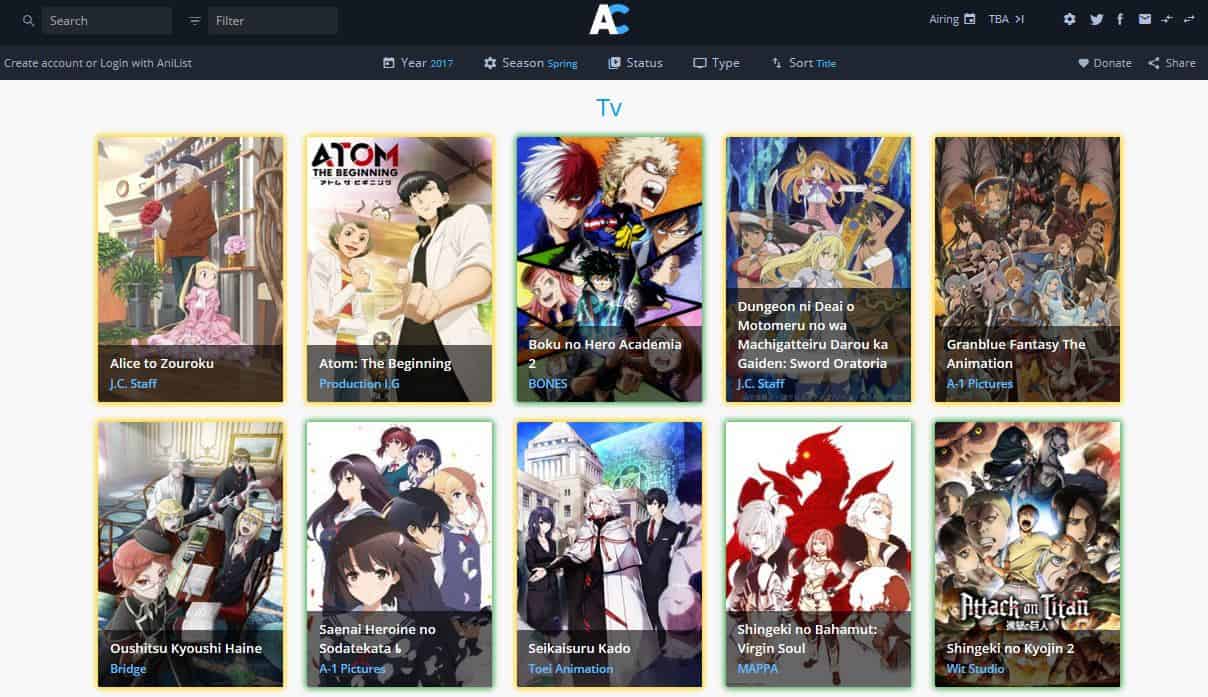Open the Type filter dropdown

click(x=716, y=63)
